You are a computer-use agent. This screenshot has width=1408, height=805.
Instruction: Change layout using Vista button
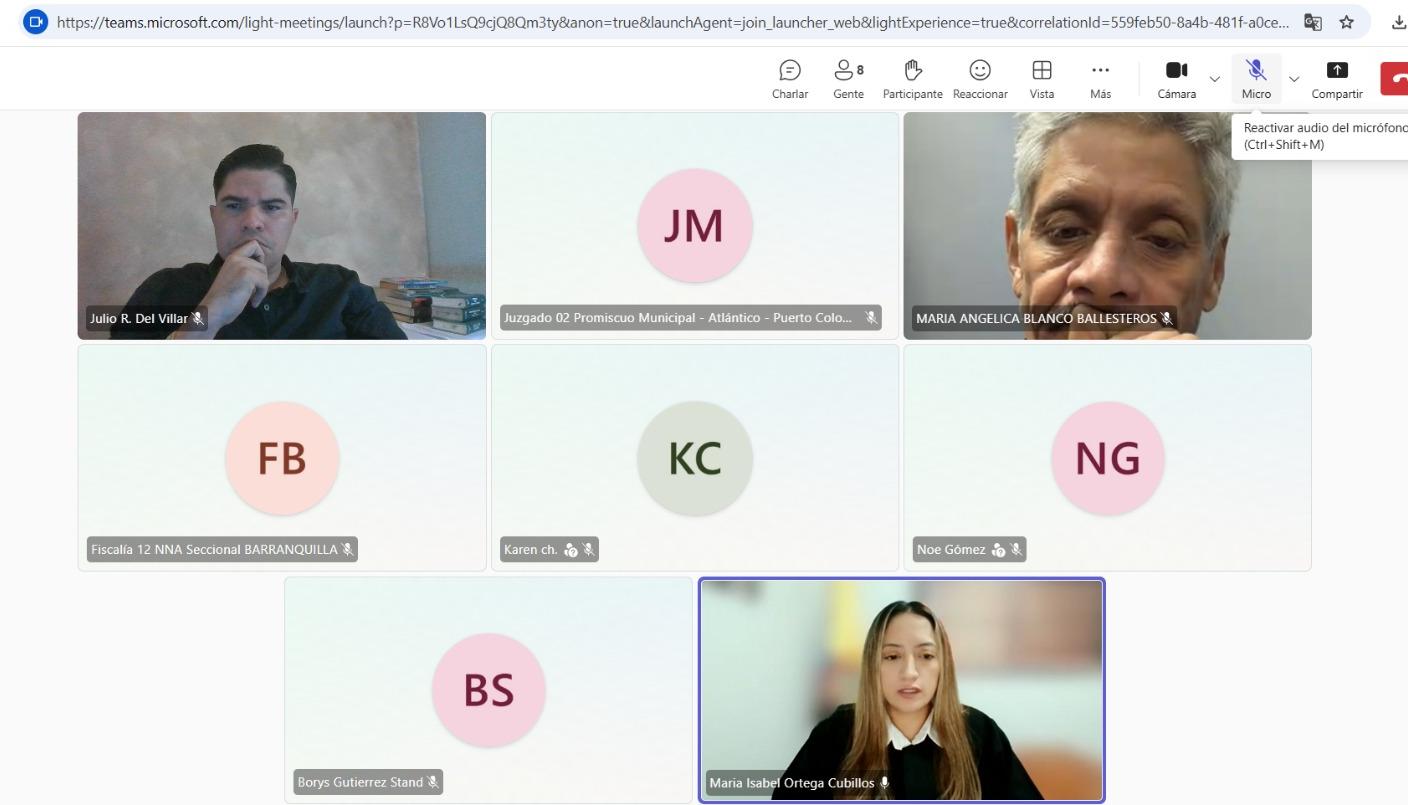click(x=1042, y=79)
